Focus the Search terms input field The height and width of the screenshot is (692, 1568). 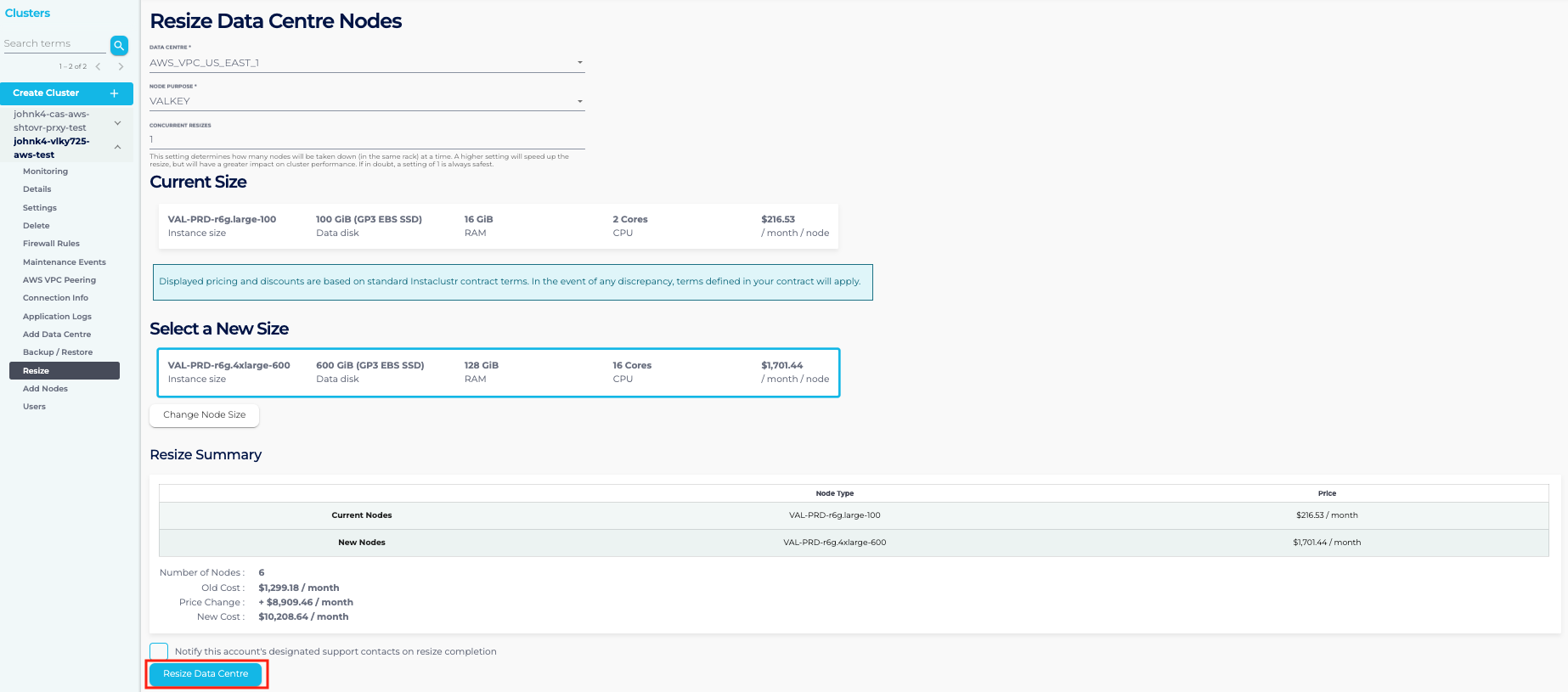[54, 44]
